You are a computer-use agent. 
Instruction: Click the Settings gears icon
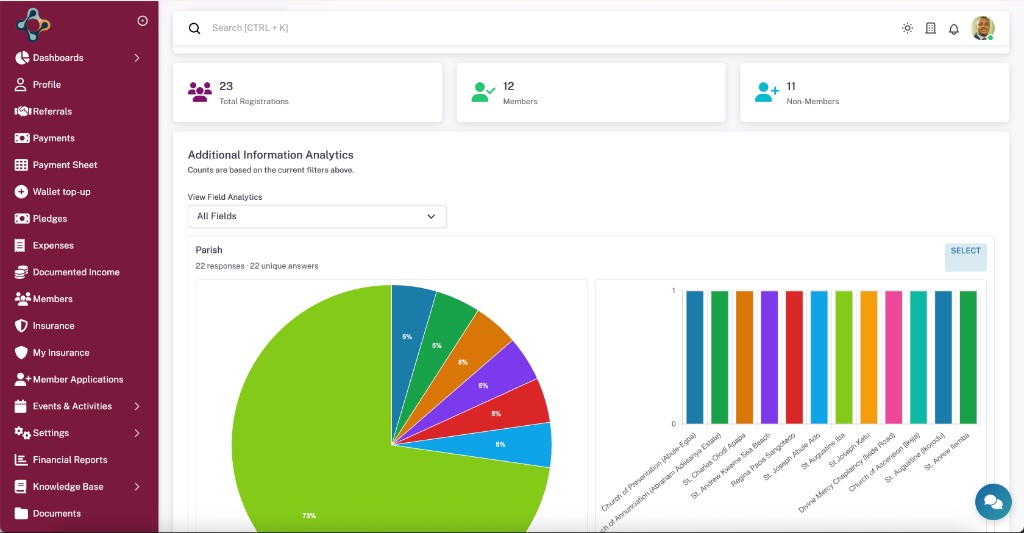click(x=23, y=432)
